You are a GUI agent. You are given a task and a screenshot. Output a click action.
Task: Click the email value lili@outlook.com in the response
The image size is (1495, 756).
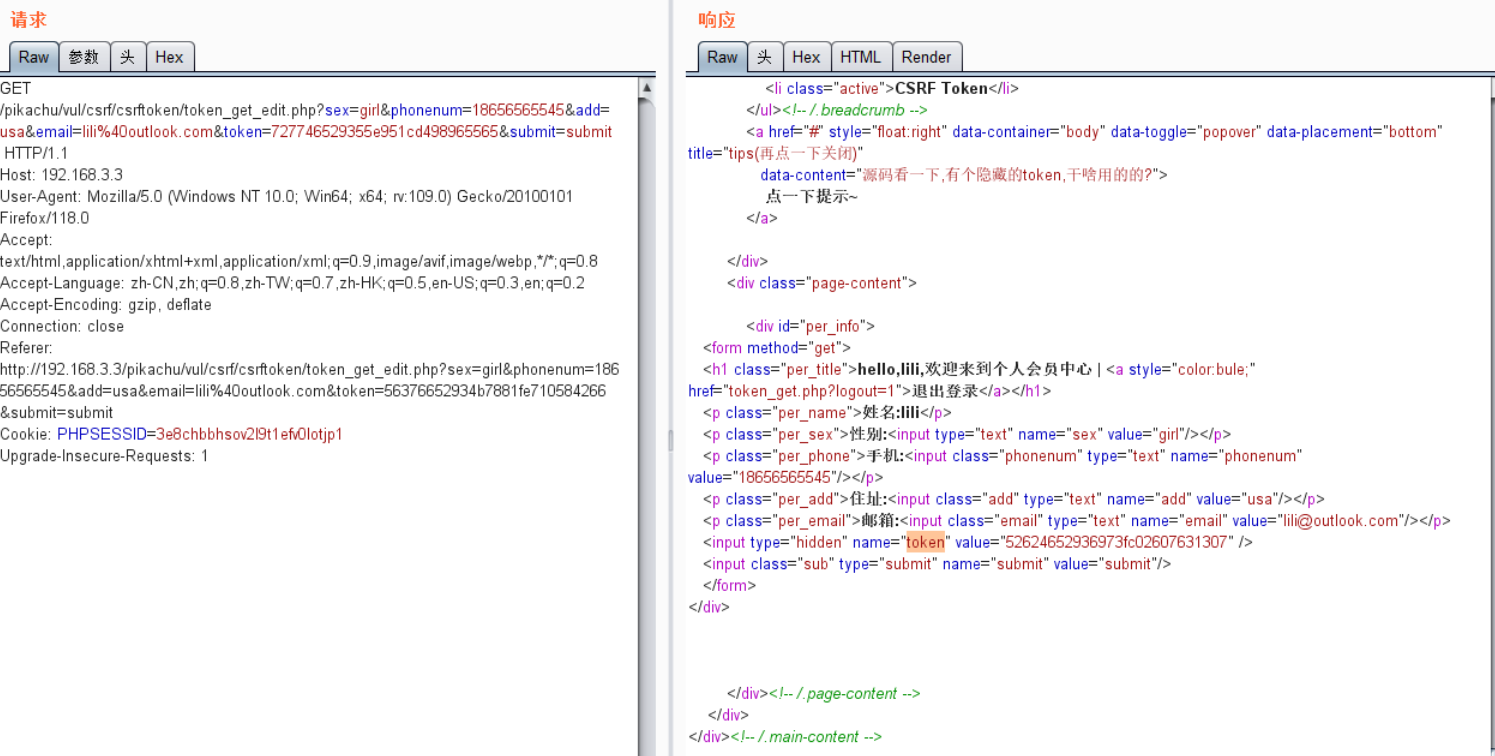click(x=1340, y=520)
